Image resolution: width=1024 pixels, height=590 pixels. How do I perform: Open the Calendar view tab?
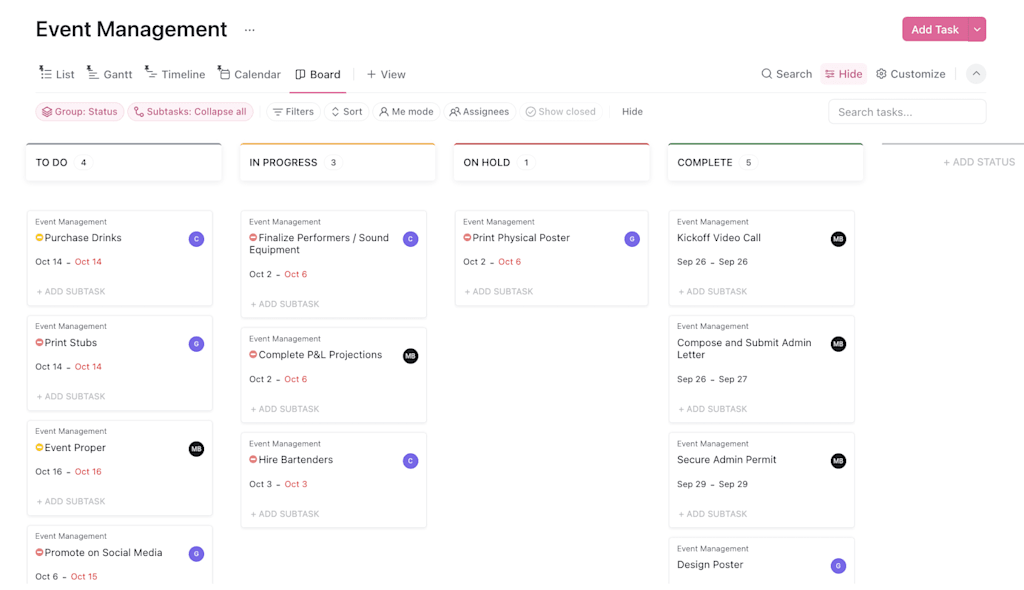249,74
